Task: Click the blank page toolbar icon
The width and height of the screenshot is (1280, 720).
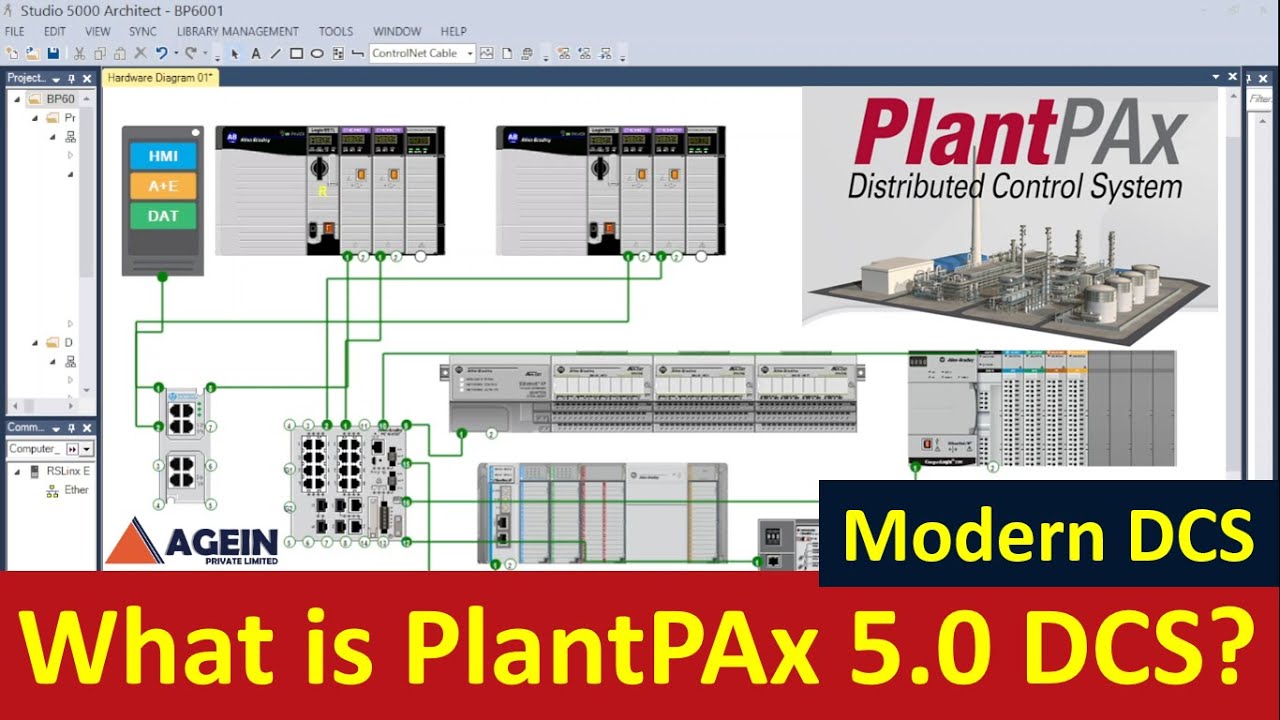Action: tap(507, 53)
